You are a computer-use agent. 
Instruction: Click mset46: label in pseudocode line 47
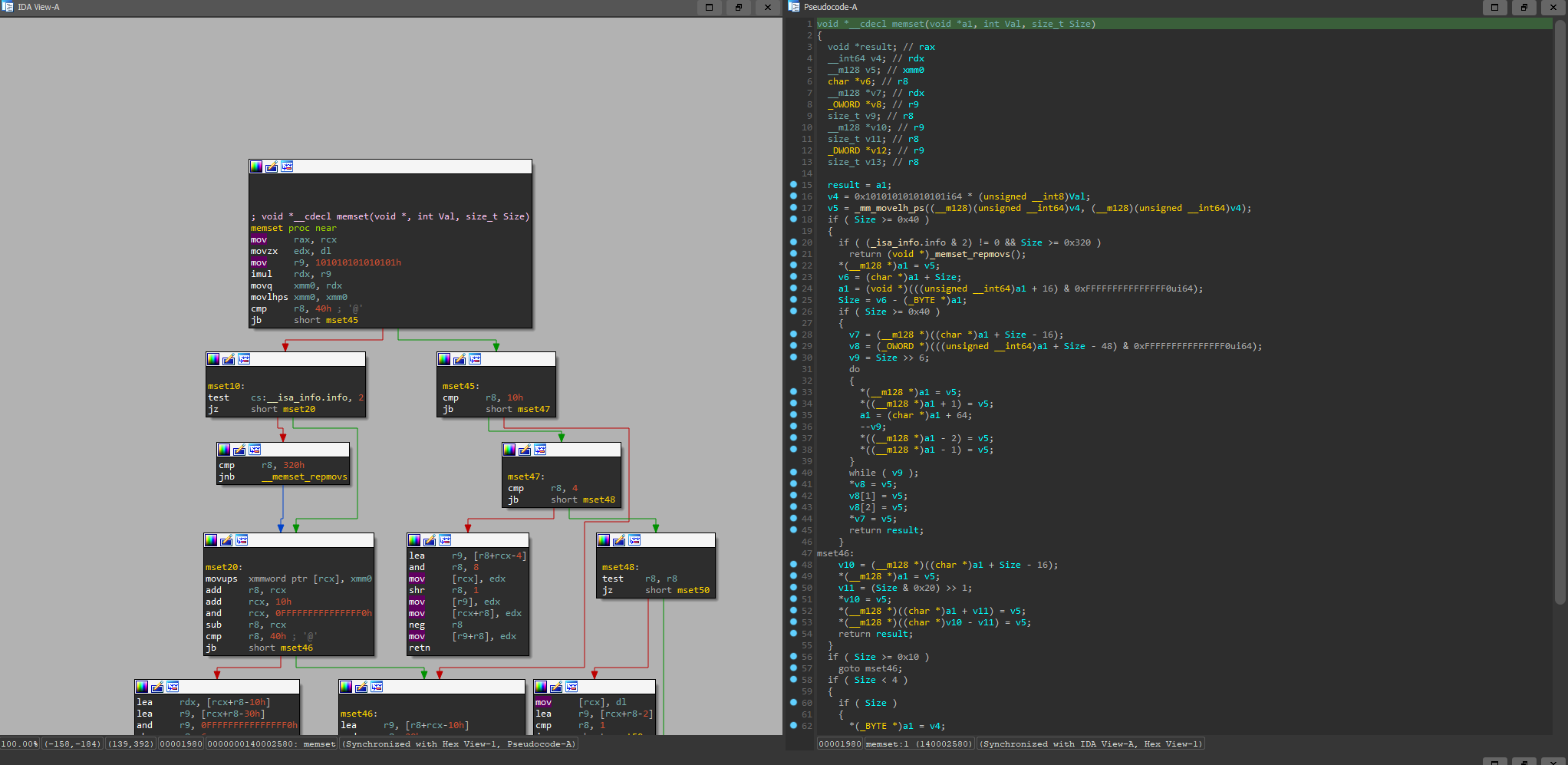tap(835, 553)
